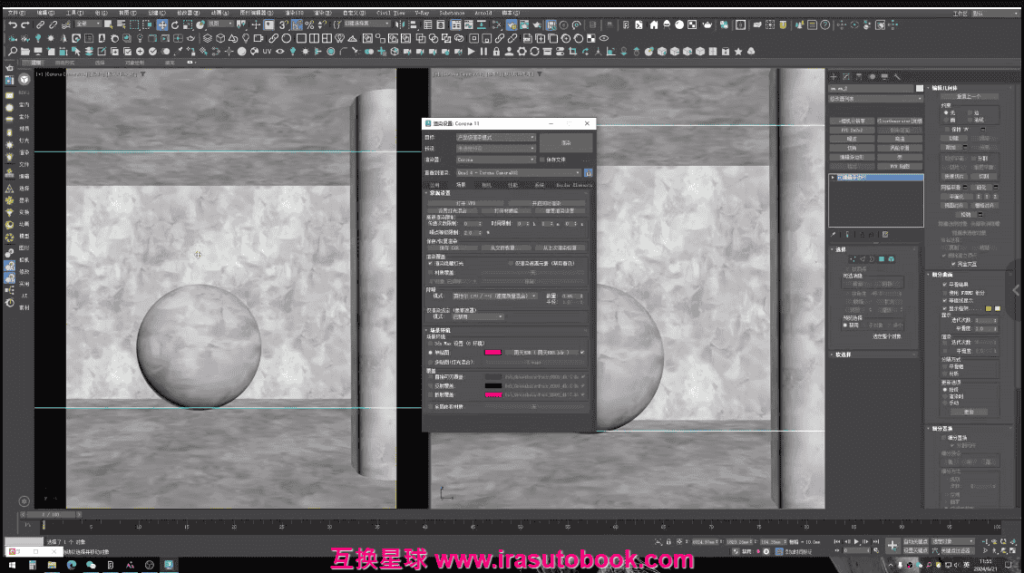Open the renderer dropdown showing Corona

(495, 159)
